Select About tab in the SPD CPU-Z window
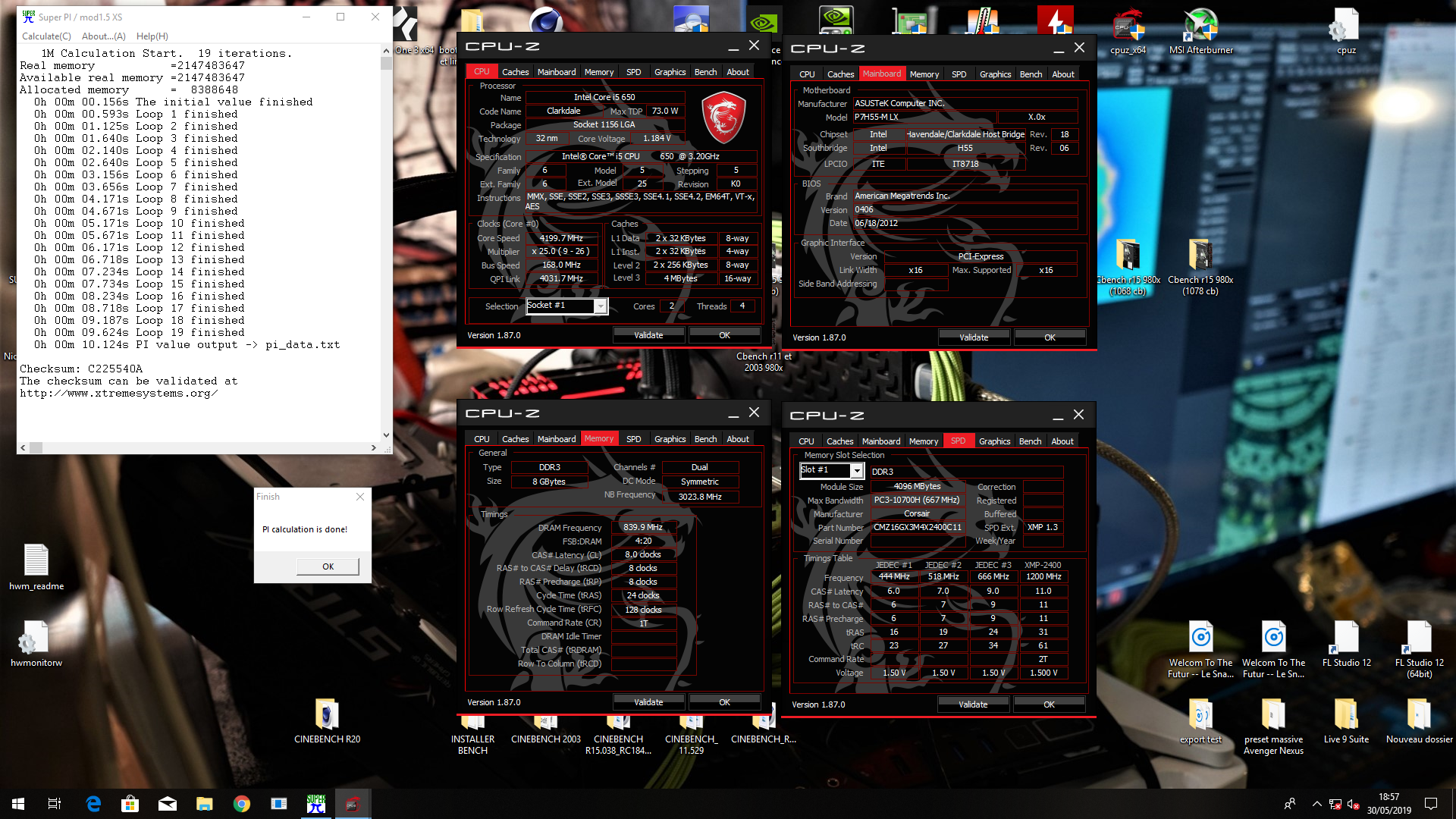The image size is (1456, 819). [x=1062, y=441]
